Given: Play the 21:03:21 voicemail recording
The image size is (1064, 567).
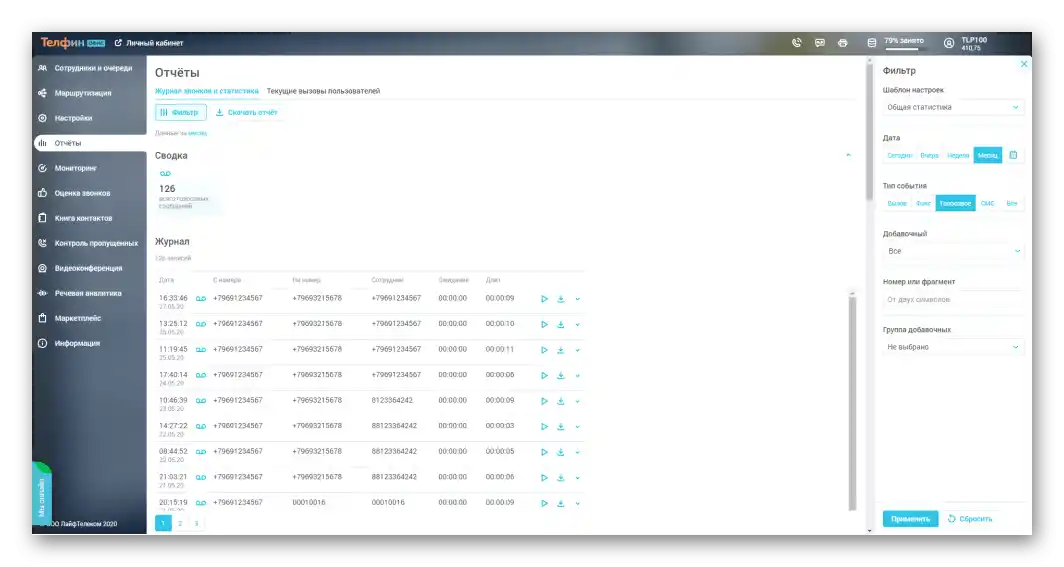Looking at the screenshot, I should [544, 478].
